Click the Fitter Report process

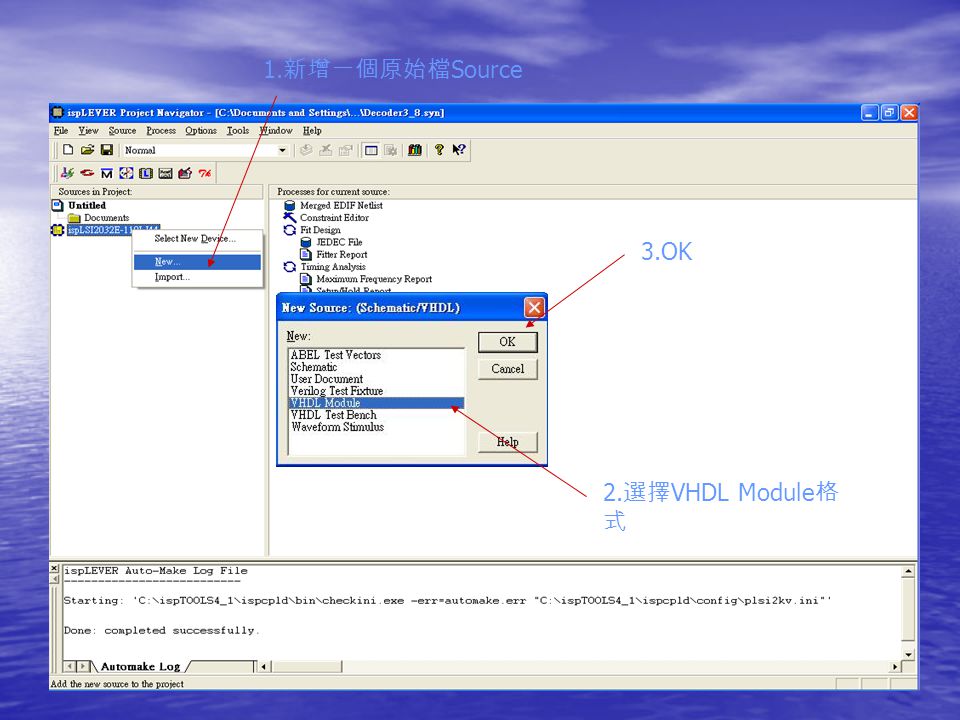pos(342,254)
